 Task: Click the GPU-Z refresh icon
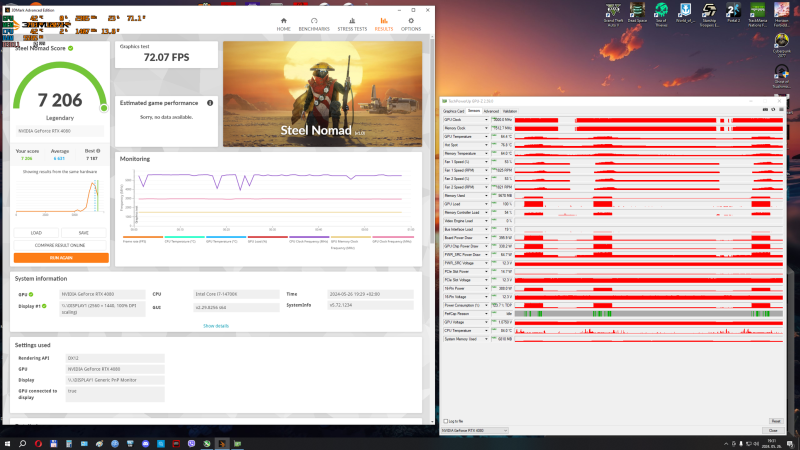(x=773, y=110)
